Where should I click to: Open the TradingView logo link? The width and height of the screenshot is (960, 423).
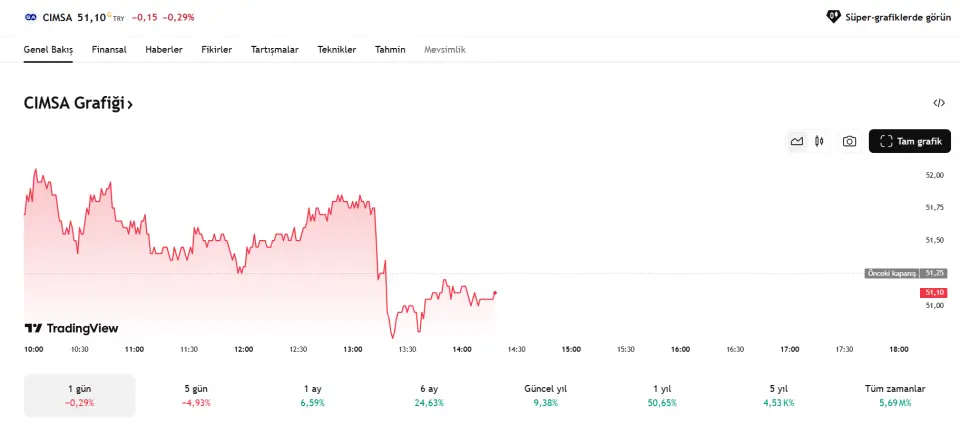(71, 328)
